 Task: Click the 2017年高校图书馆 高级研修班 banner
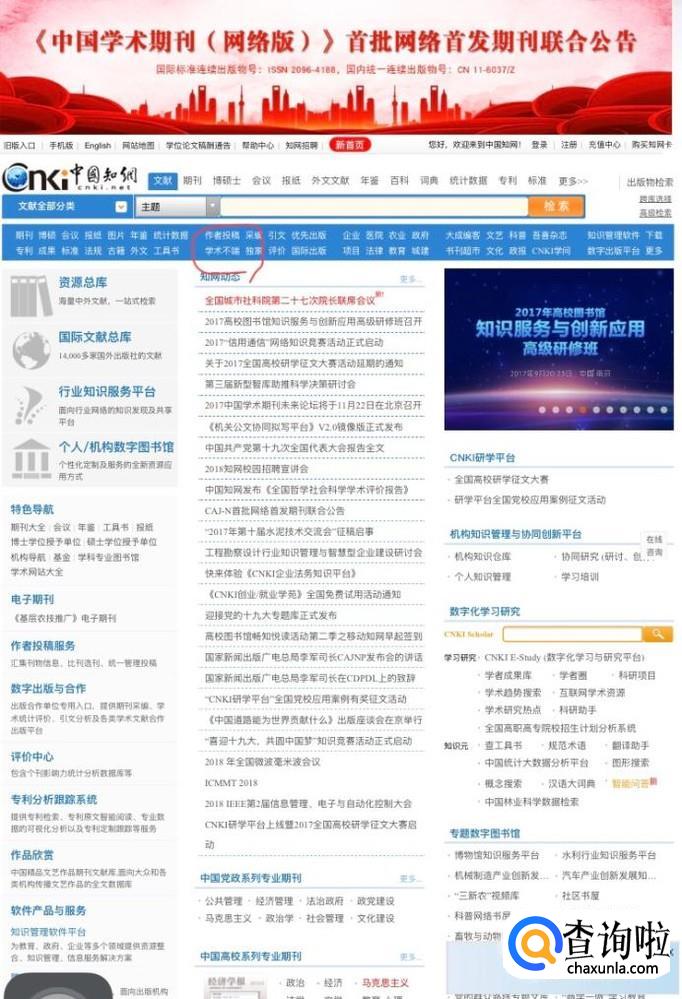coord(559,349)
